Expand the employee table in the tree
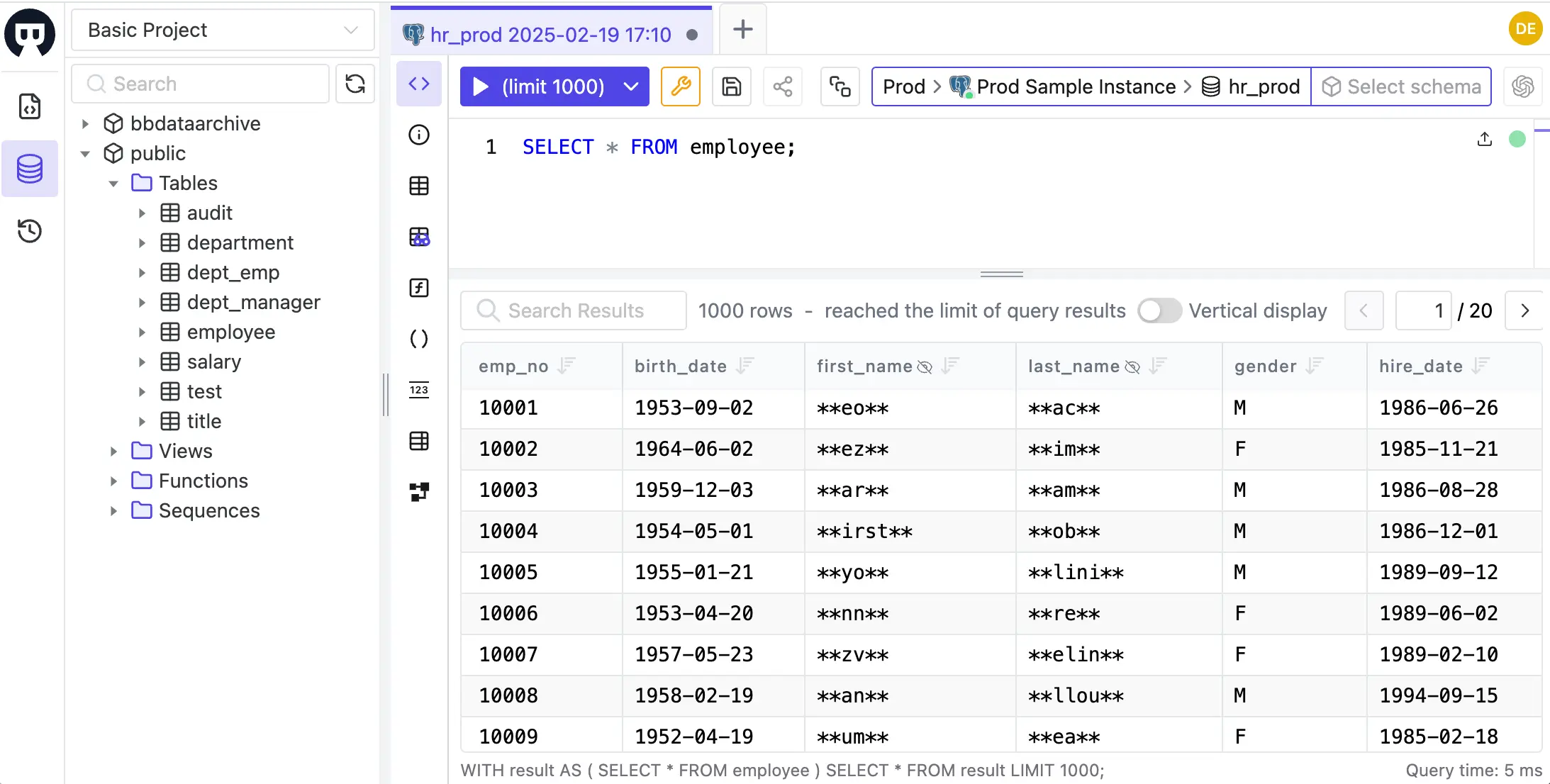The image size is (1550, 784). 140,332
